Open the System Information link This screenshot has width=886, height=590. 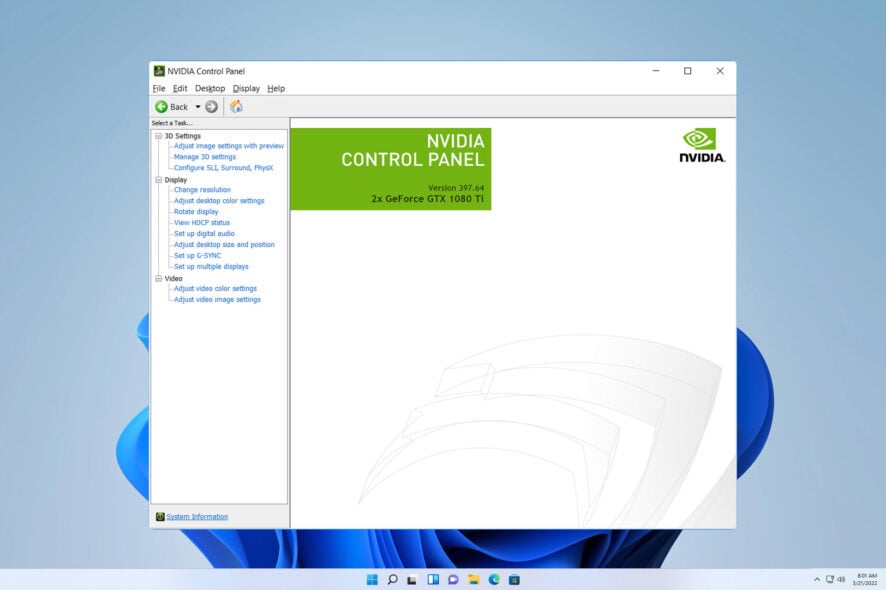(197, 517)
